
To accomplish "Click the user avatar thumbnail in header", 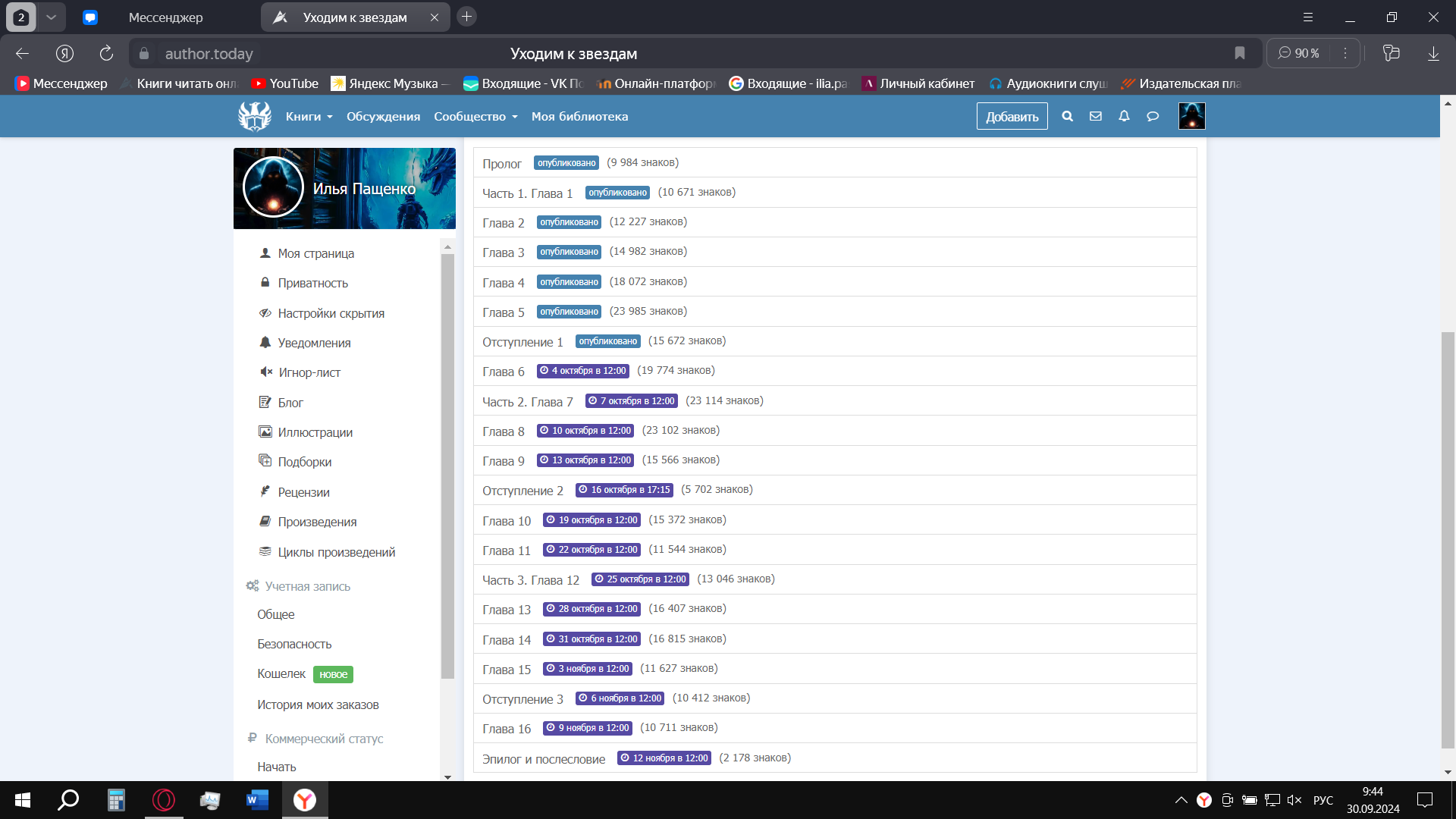I will (x=1191, y=116).
